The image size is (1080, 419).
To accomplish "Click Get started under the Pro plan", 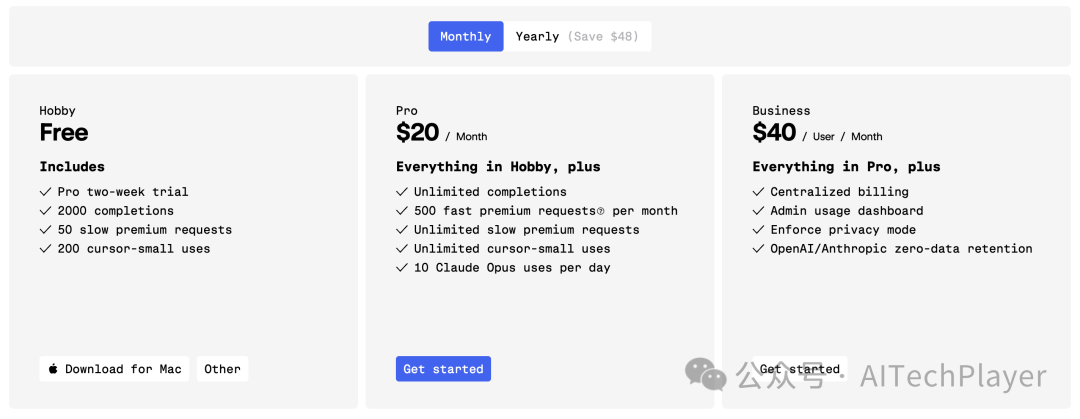I will [x=443, y=369].
